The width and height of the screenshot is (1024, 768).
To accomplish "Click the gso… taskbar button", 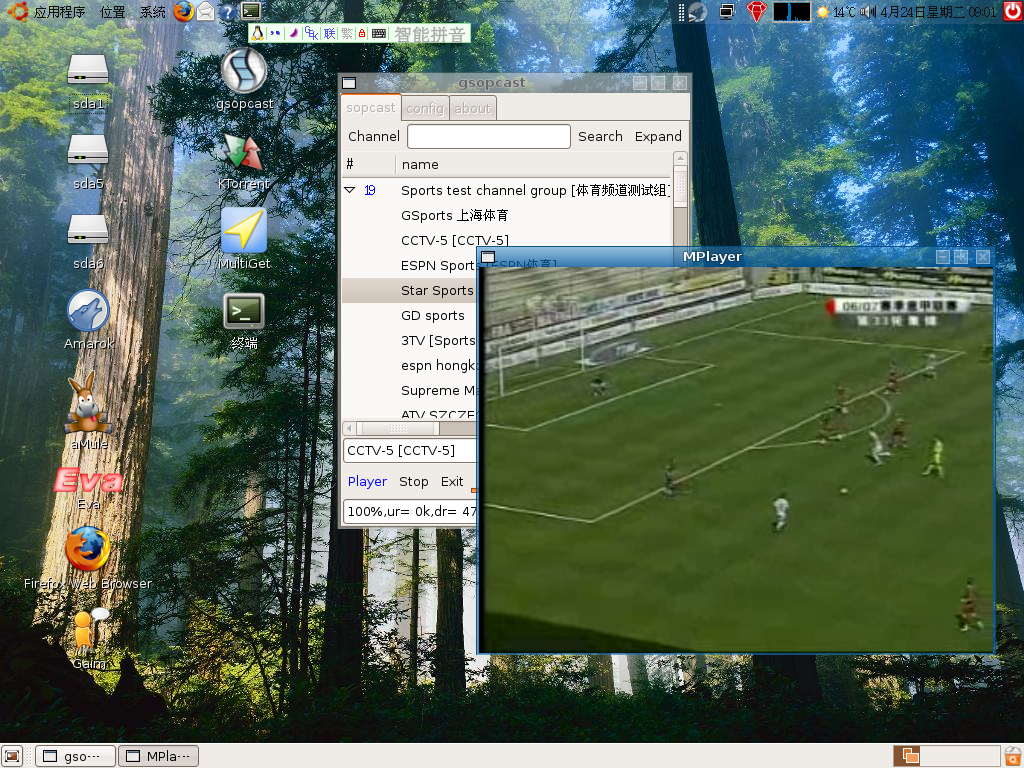I will 75,756.
